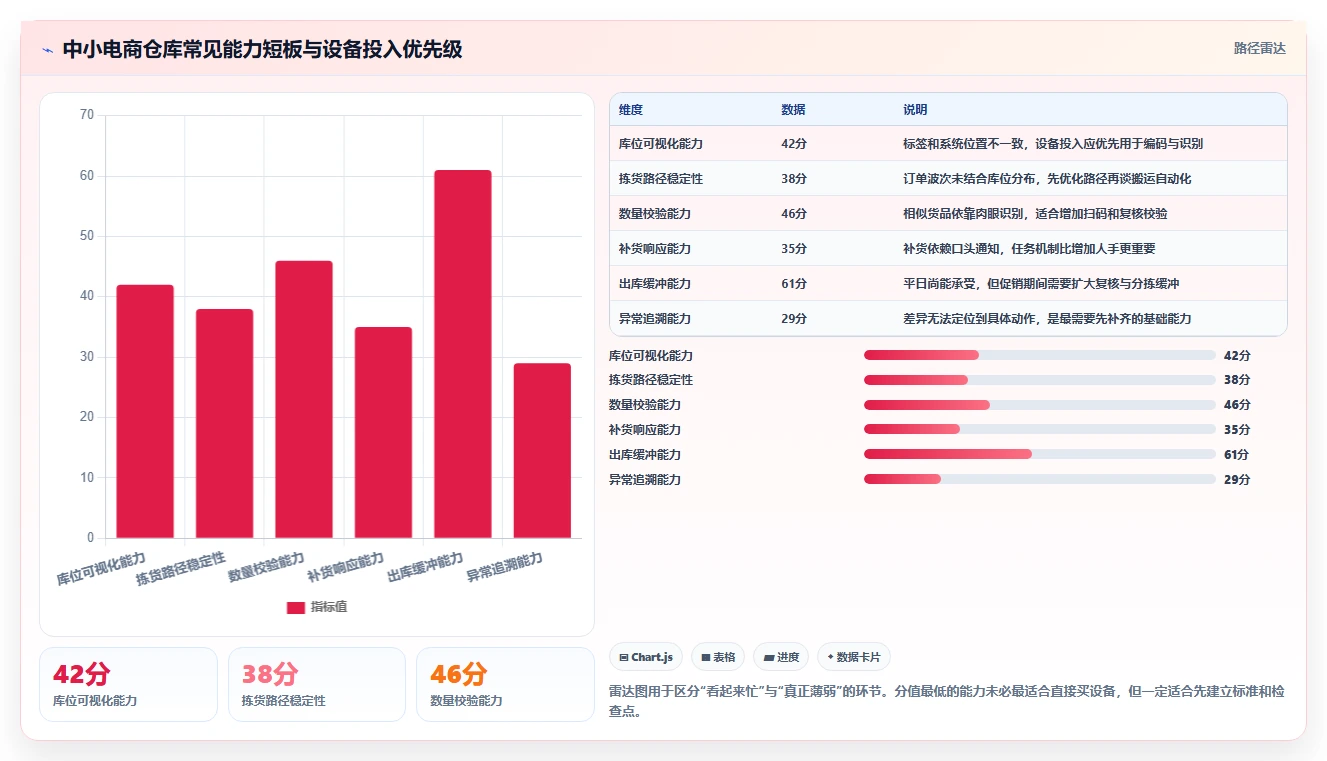The image size is (1327, 761).
Task: Click the 出库缓冲能力 bar in chart
Action: pos(463,354)
